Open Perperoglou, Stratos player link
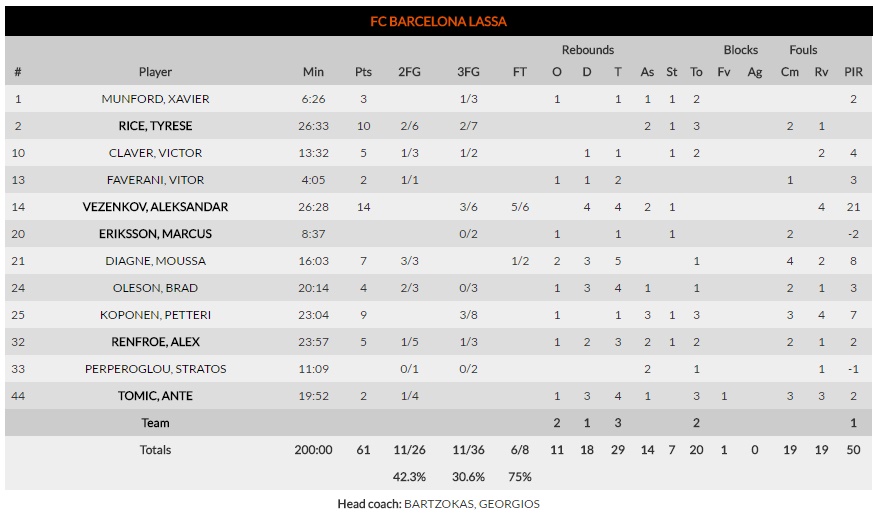This screenshot has height=513, width=875. pos(155,369)
